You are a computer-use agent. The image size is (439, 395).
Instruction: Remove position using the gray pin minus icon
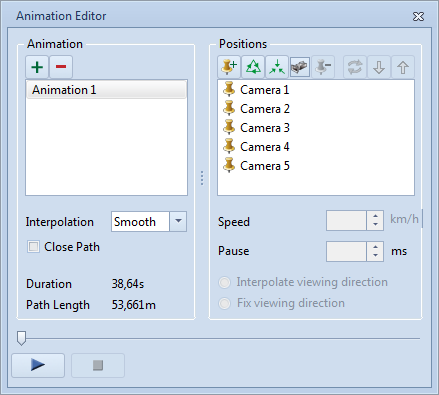click(x=323, y=67)
